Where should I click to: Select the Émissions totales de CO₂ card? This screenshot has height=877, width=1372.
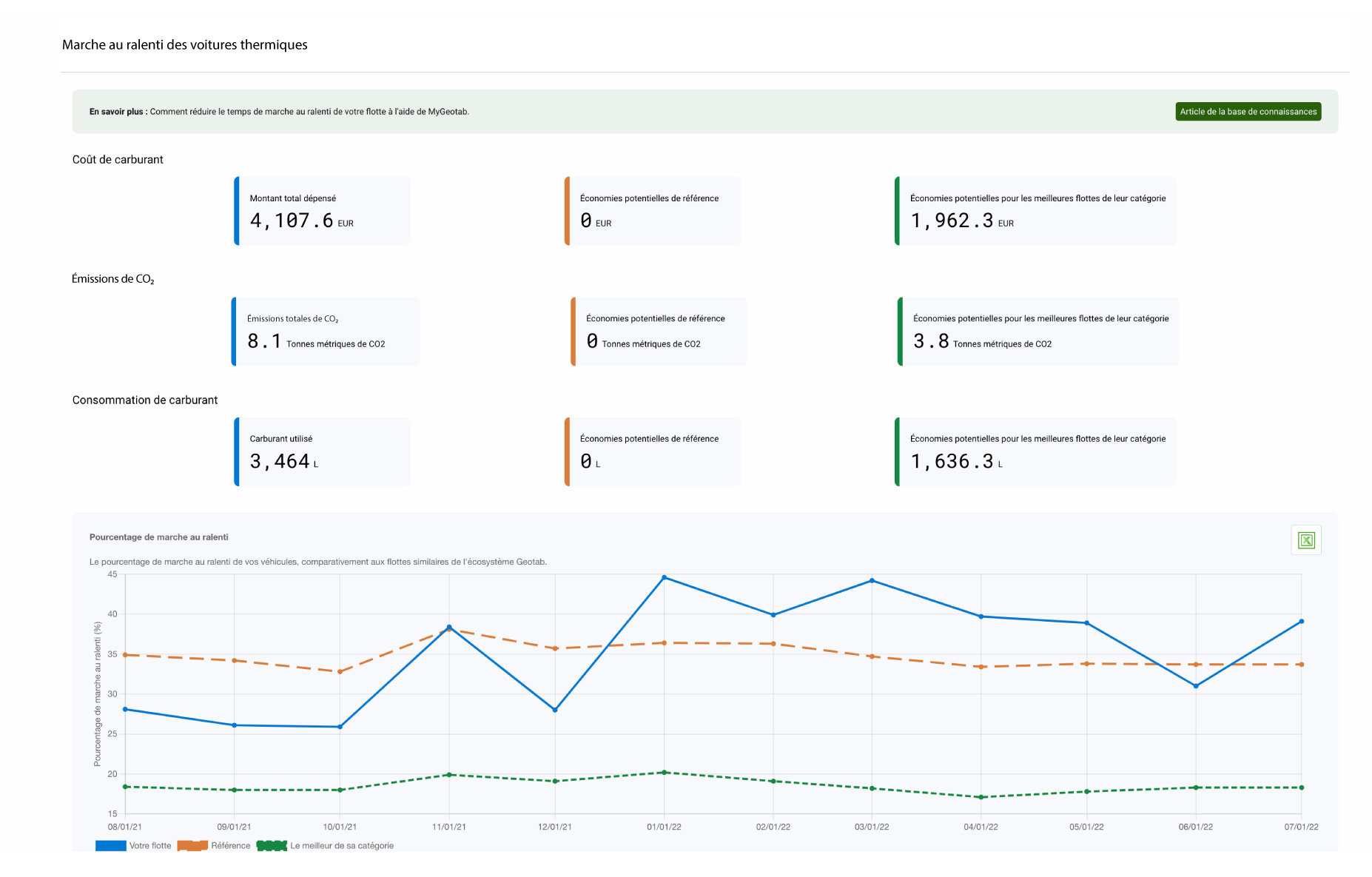[x=326, y=332]
